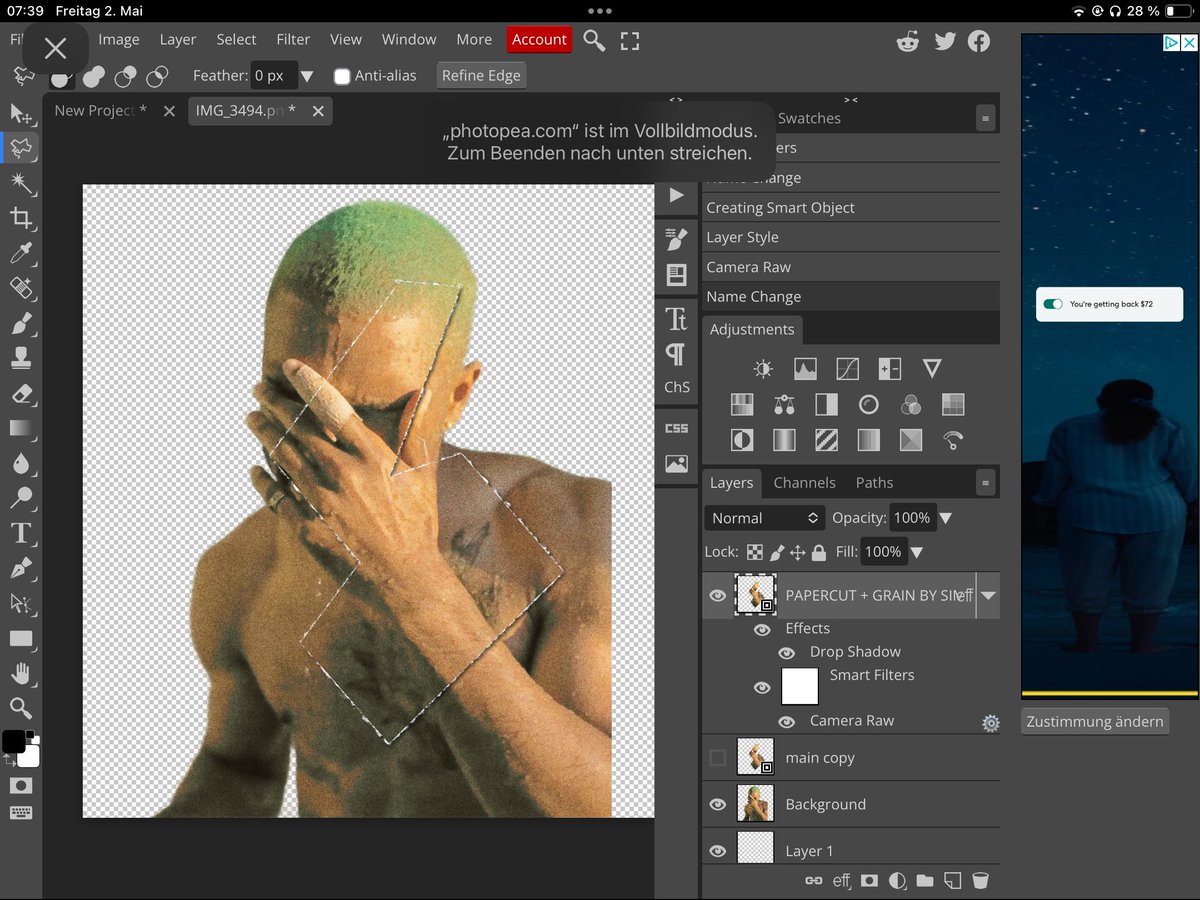
Task: Select the Move tool
Action: [21, 113]
